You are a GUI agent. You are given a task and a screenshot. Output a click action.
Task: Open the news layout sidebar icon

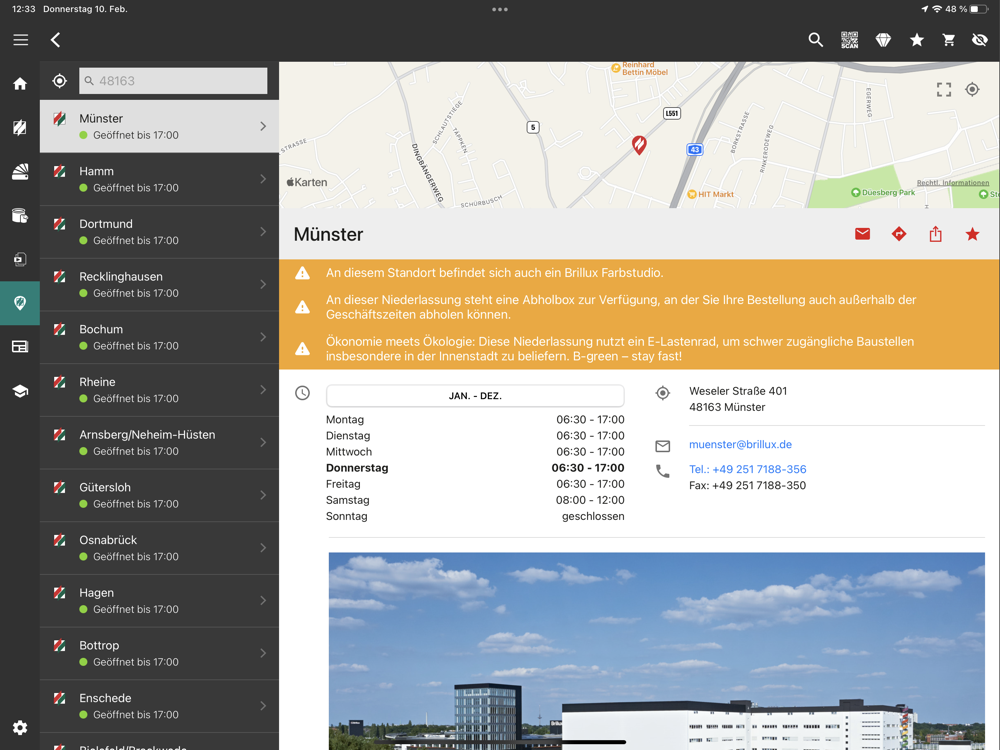pyautogui.click(x=20, y=346)
